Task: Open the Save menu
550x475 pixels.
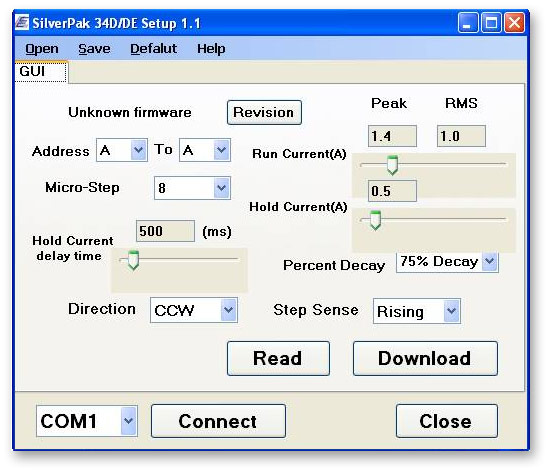Action: [x=94, y=49]
